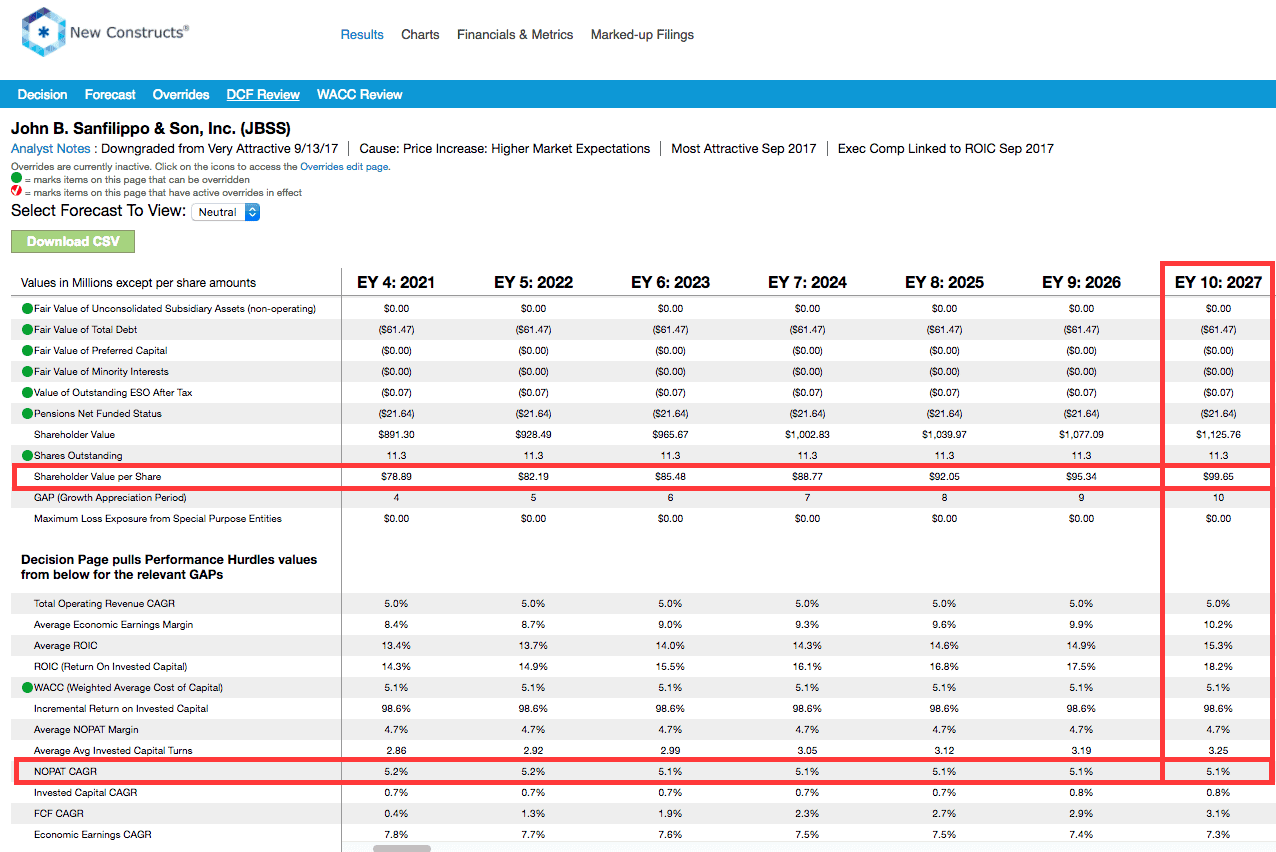
Task: Click the Maximum Loss Exposure from Special Purpose Entities label
Action: 158,519
